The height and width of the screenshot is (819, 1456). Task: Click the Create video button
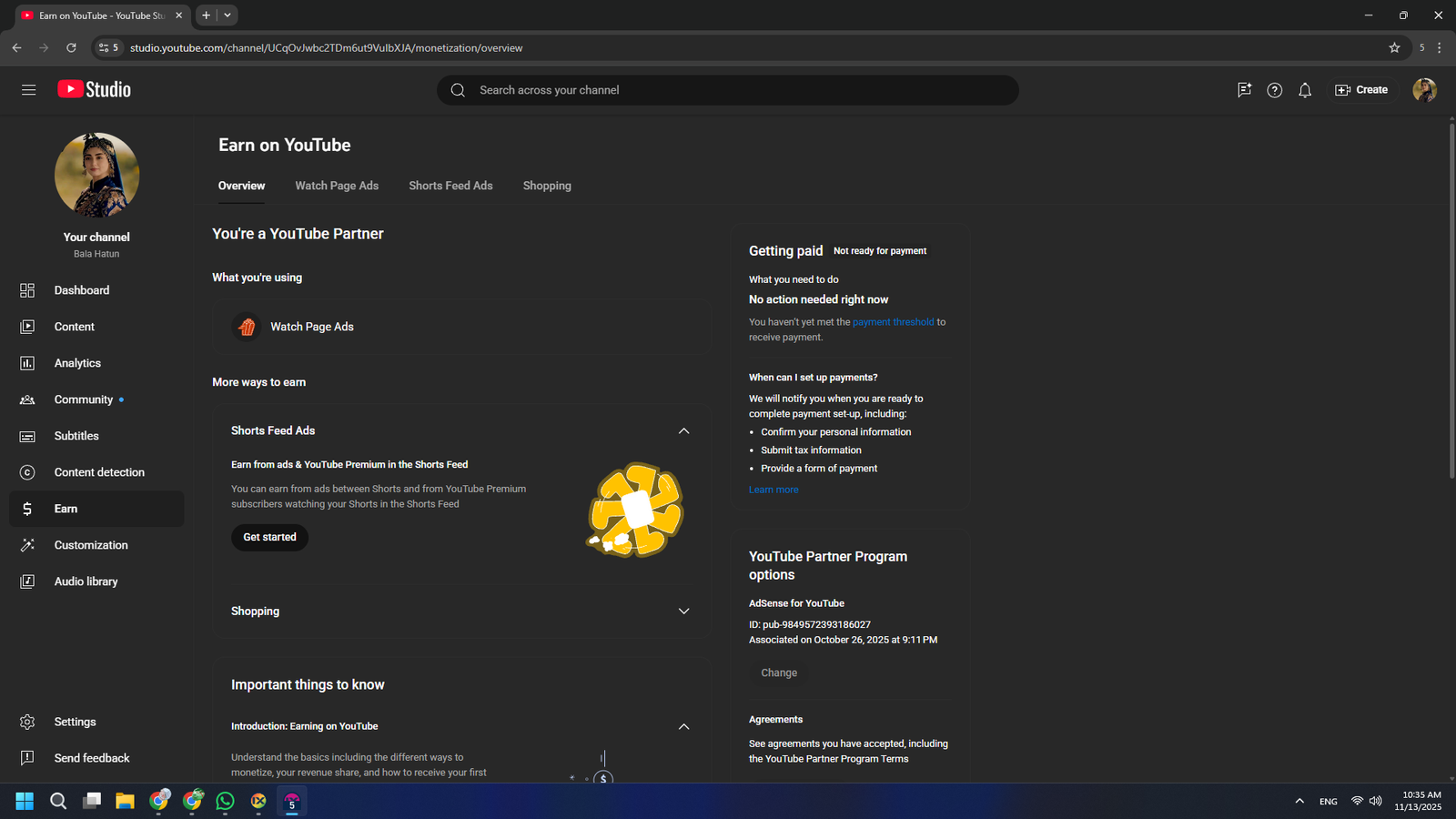tap(1361, 90)
